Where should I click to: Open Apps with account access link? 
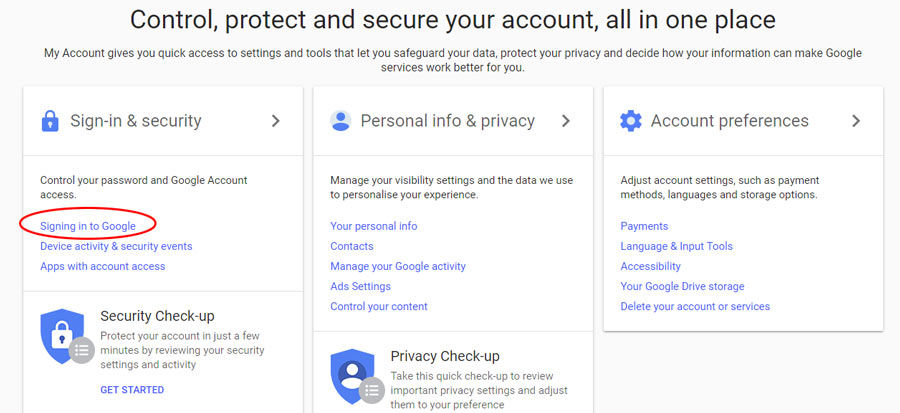click(x=103, y=266)
